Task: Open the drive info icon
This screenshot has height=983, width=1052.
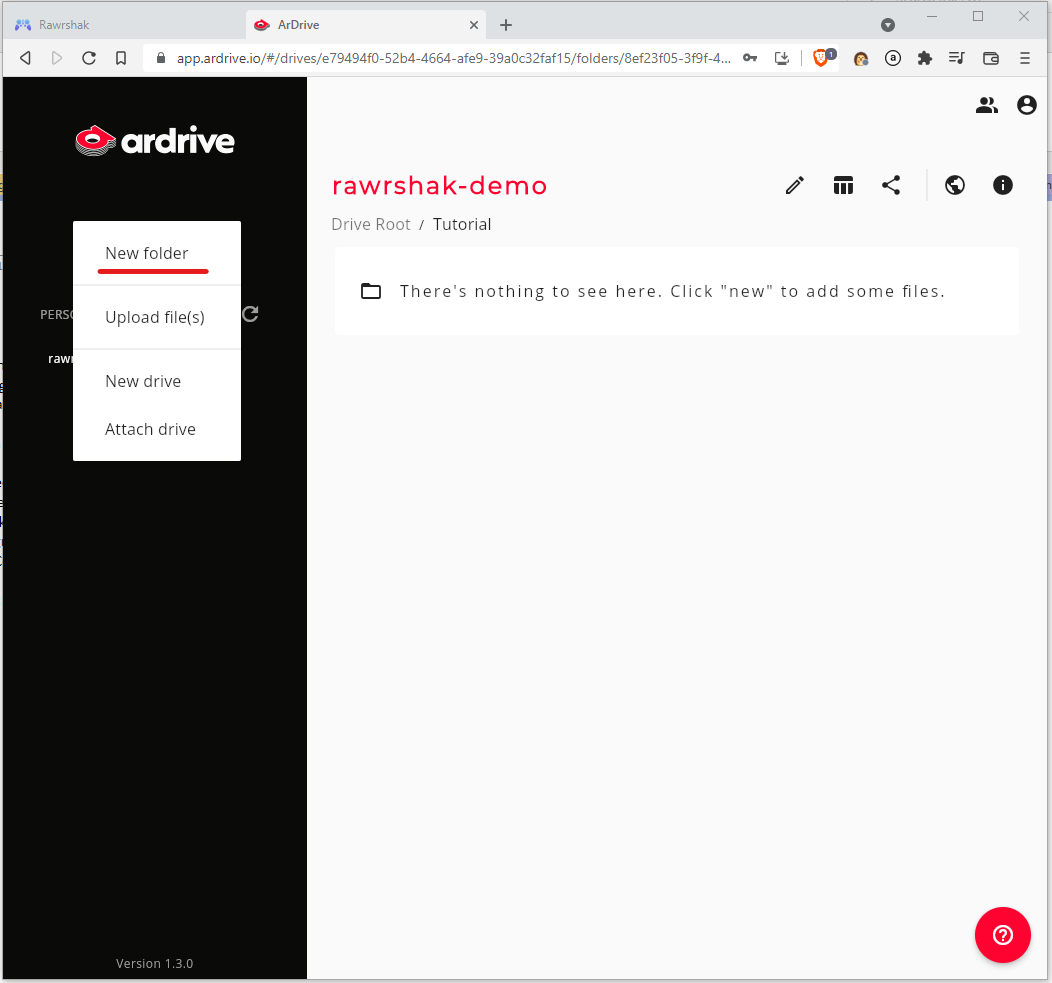Action: [x=1003, y=185]
